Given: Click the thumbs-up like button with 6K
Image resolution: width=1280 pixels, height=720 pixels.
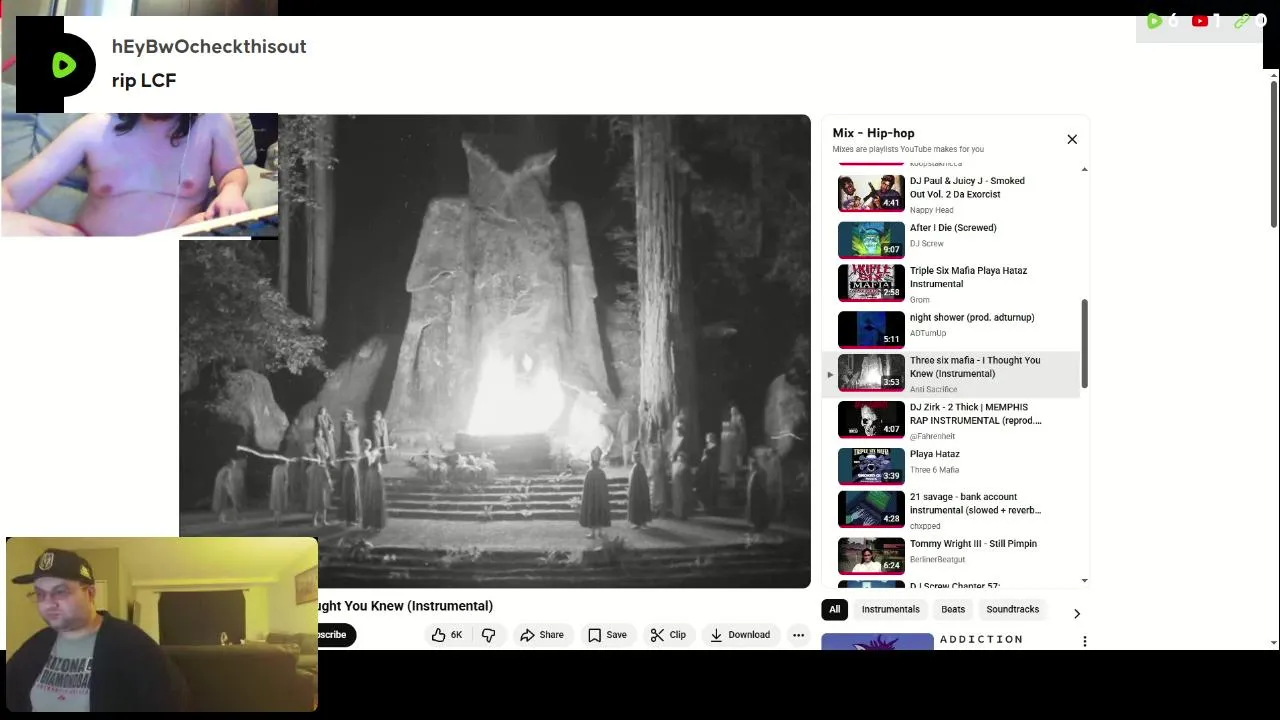Looking at the screenshot, I should 447,635.
